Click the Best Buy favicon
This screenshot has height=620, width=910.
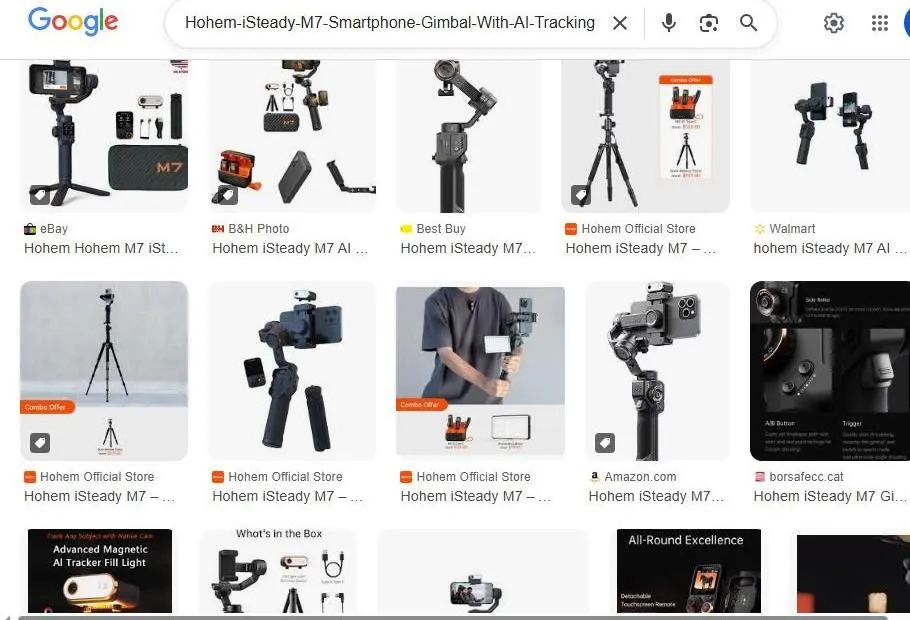click(x=406, y=229)
